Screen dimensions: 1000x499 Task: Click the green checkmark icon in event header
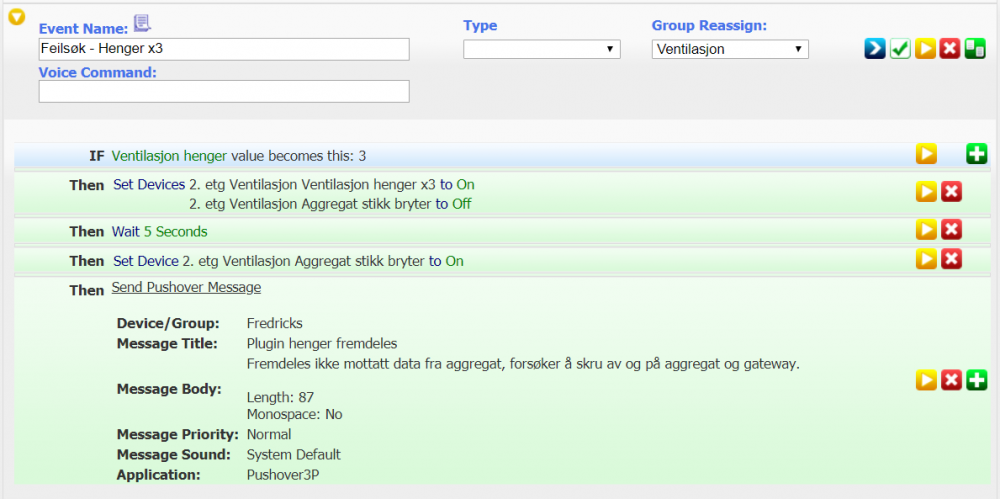[900, 49]
